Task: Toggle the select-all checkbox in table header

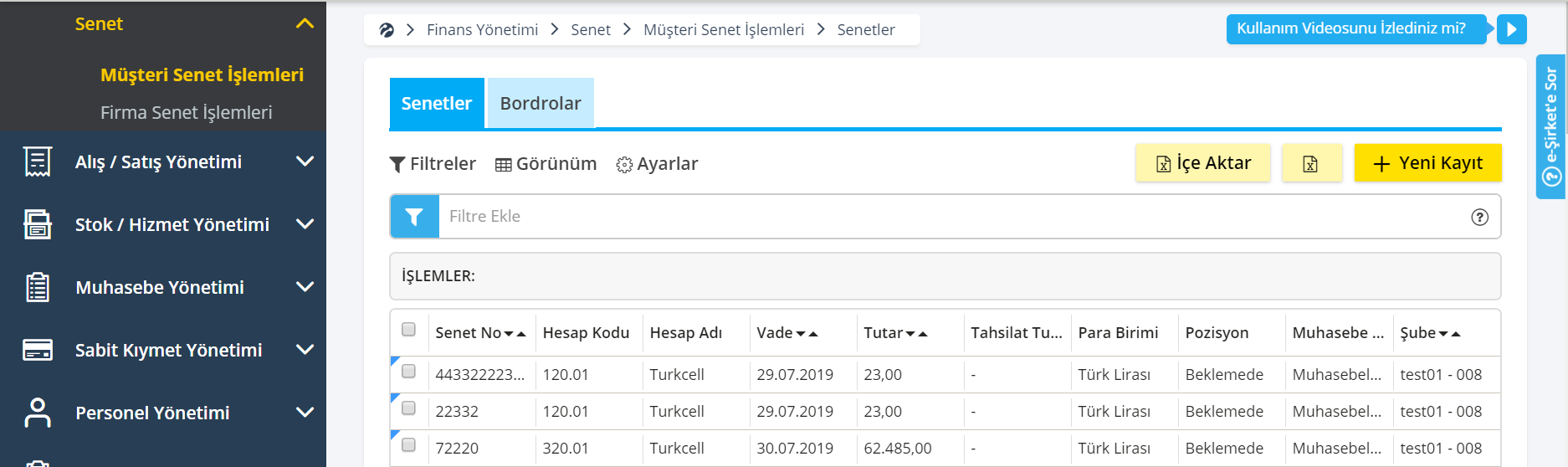Action: point(408,329)
